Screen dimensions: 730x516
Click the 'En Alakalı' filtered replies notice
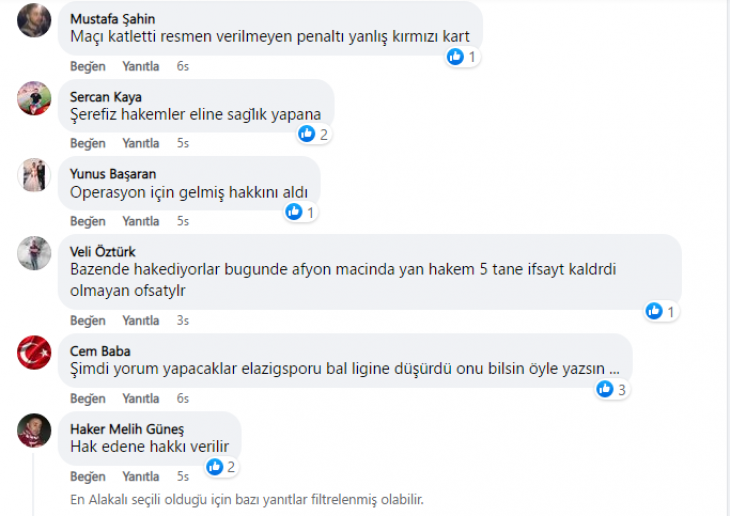(x=247, y=498)
